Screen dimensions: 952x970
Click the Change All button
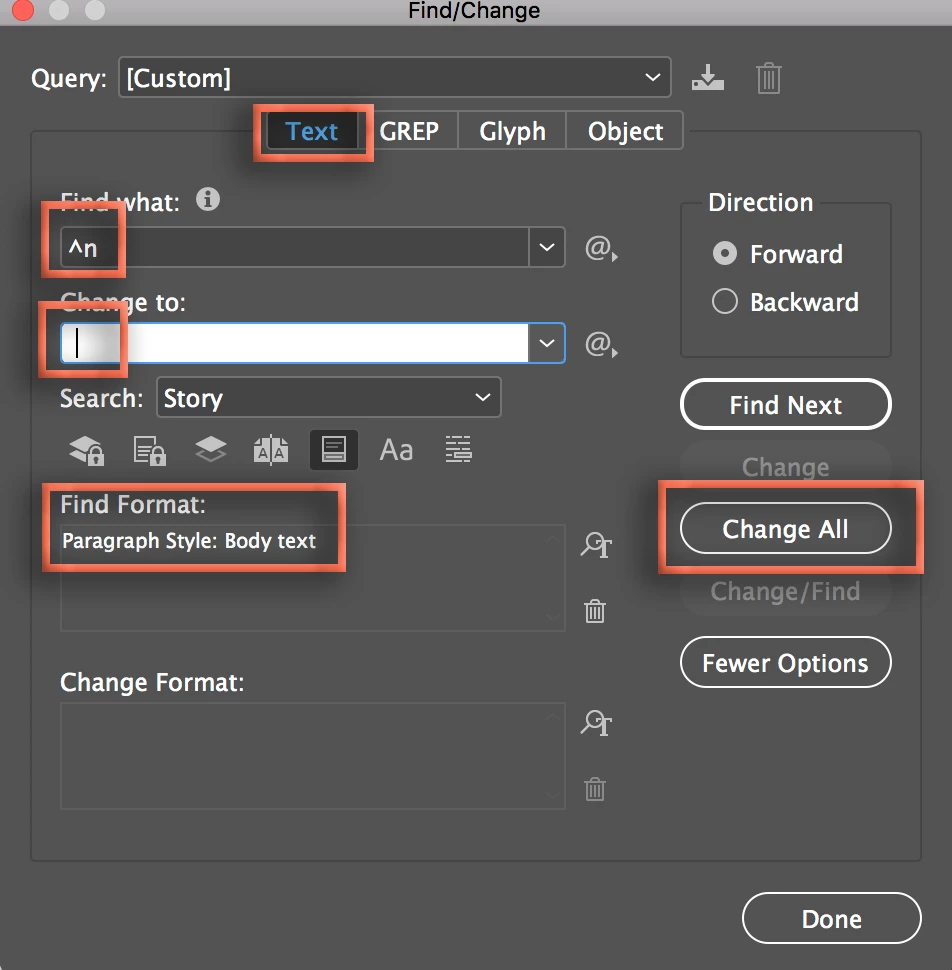click(786, 529)
